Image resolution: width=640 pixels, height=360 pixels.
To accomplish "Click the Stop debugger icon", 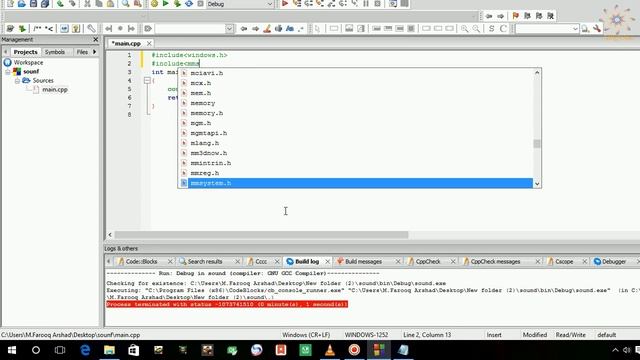I will point(378,4).
